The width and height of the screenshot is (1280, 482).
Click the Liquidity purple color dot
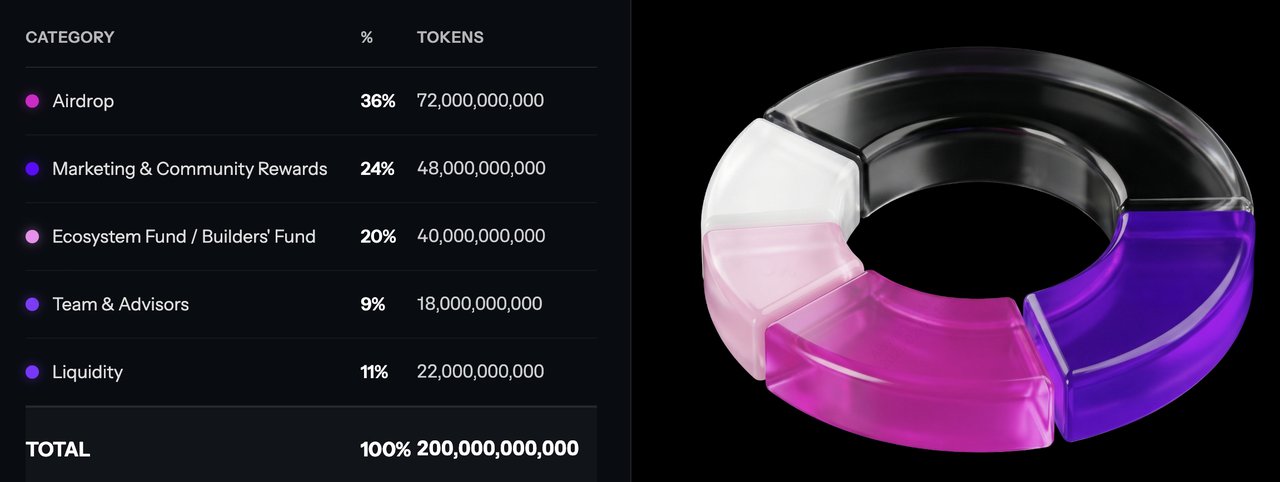click(32, 372)
